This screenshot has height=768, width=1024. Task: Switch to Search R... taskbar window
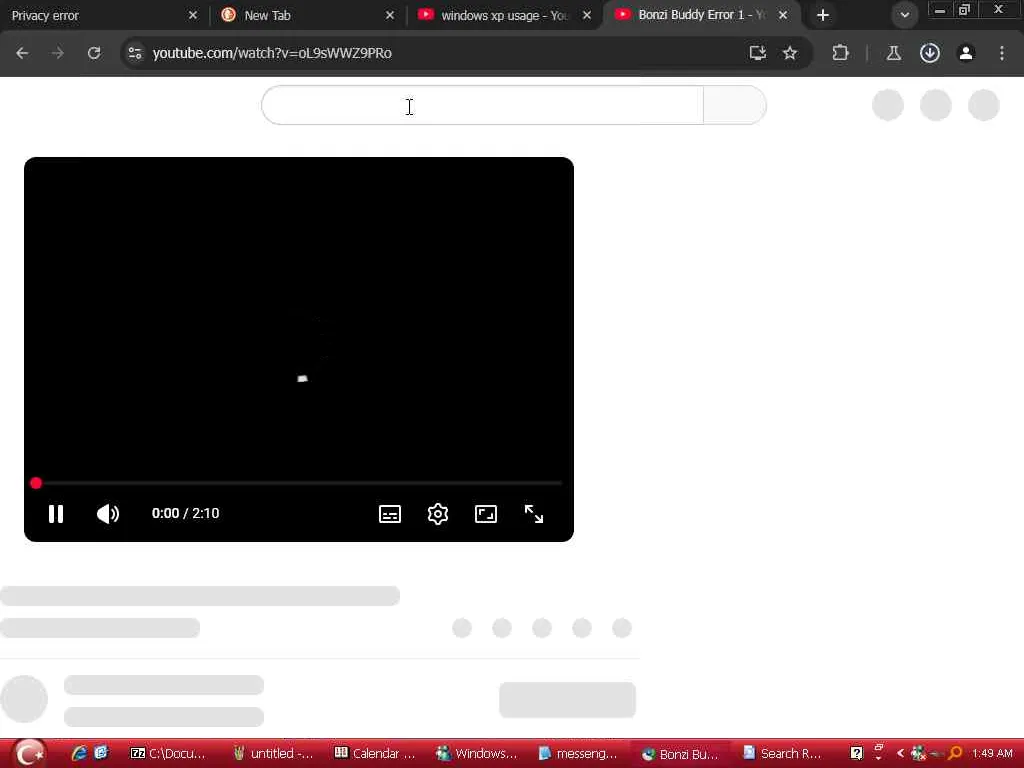pyautogui.click(x=784, y=754)
